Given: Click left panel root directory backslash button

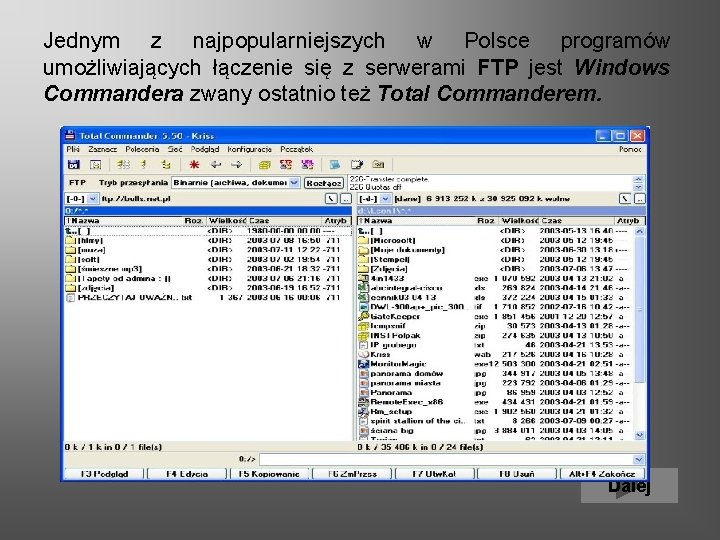Looking at the screenshot, I should pyautogui.click(x=331, y=199).
